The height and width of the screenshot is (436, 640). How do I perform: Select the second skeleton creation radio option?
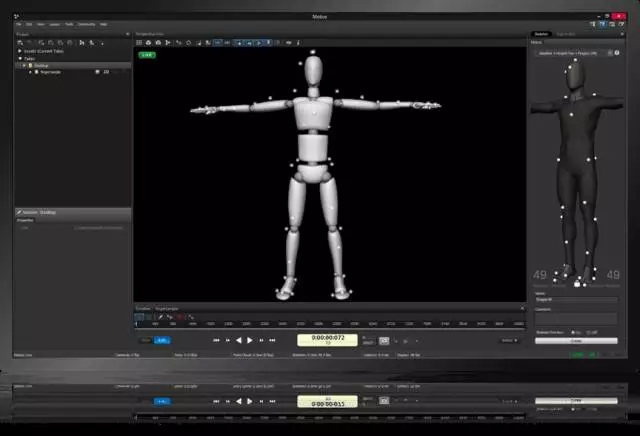(588, 332)
